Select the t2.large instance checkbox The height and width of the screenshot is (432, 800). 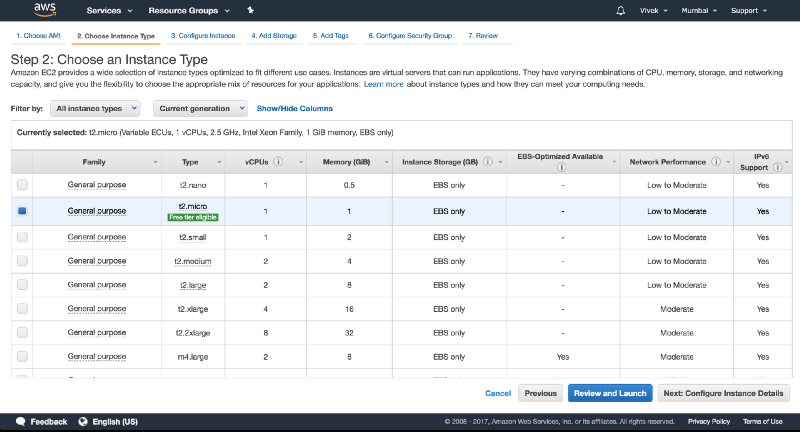[22, 285]
